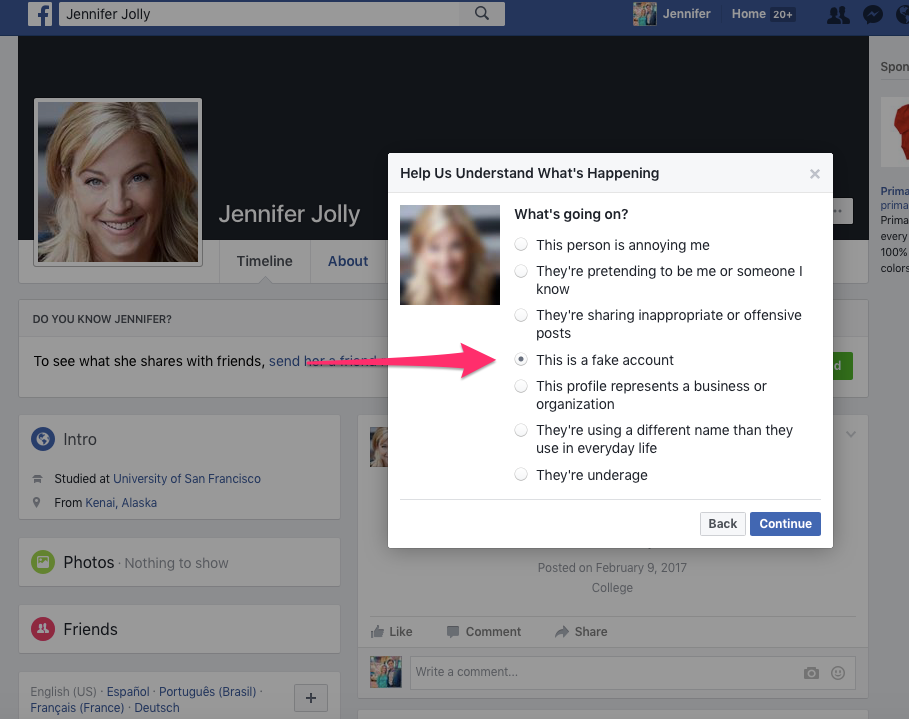Open Jennifer's profile link in top bar
909x719 pixels.
coord(686,14)
